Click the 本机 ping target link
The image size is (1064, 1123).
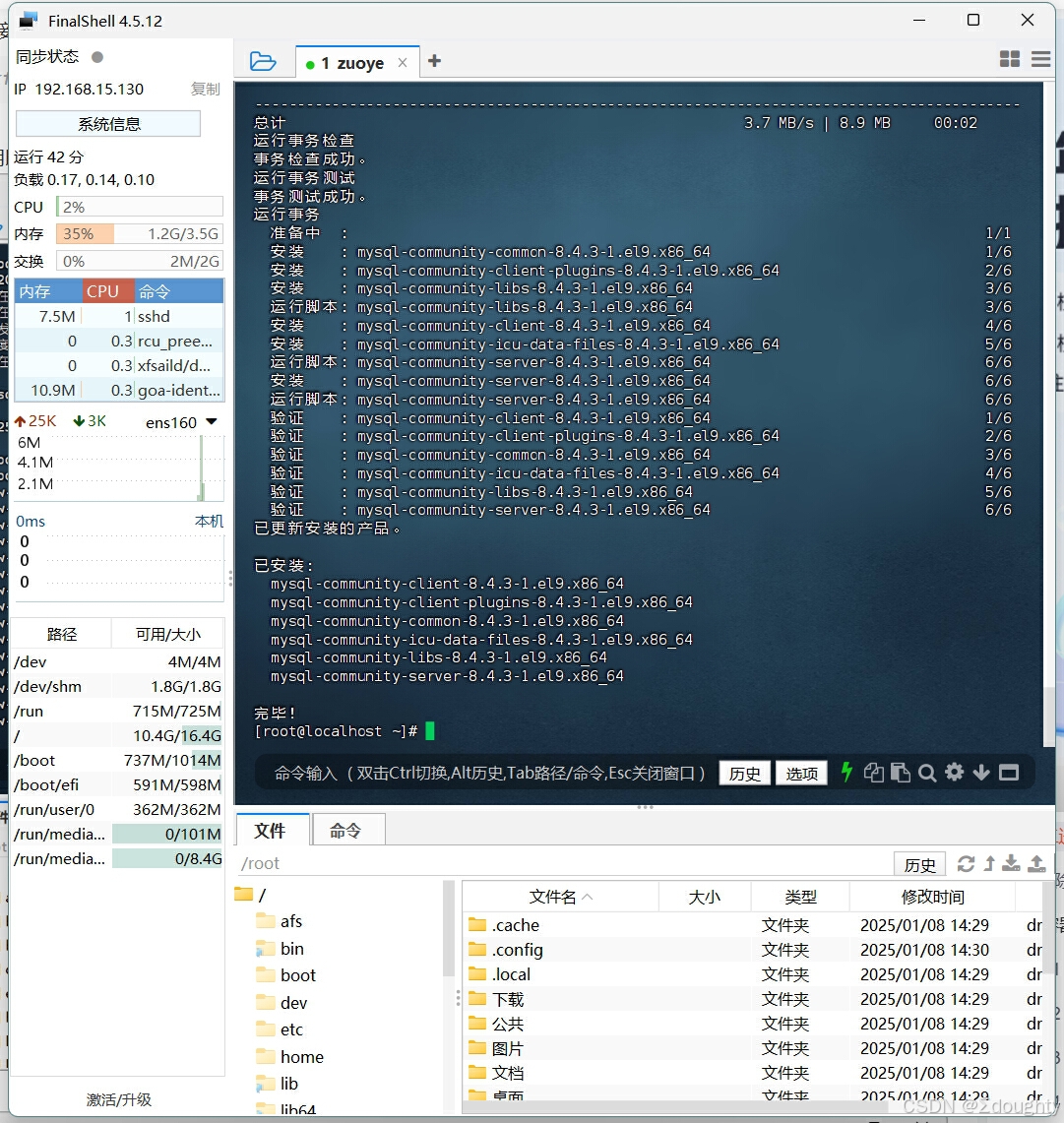click(x=209, y=522)
